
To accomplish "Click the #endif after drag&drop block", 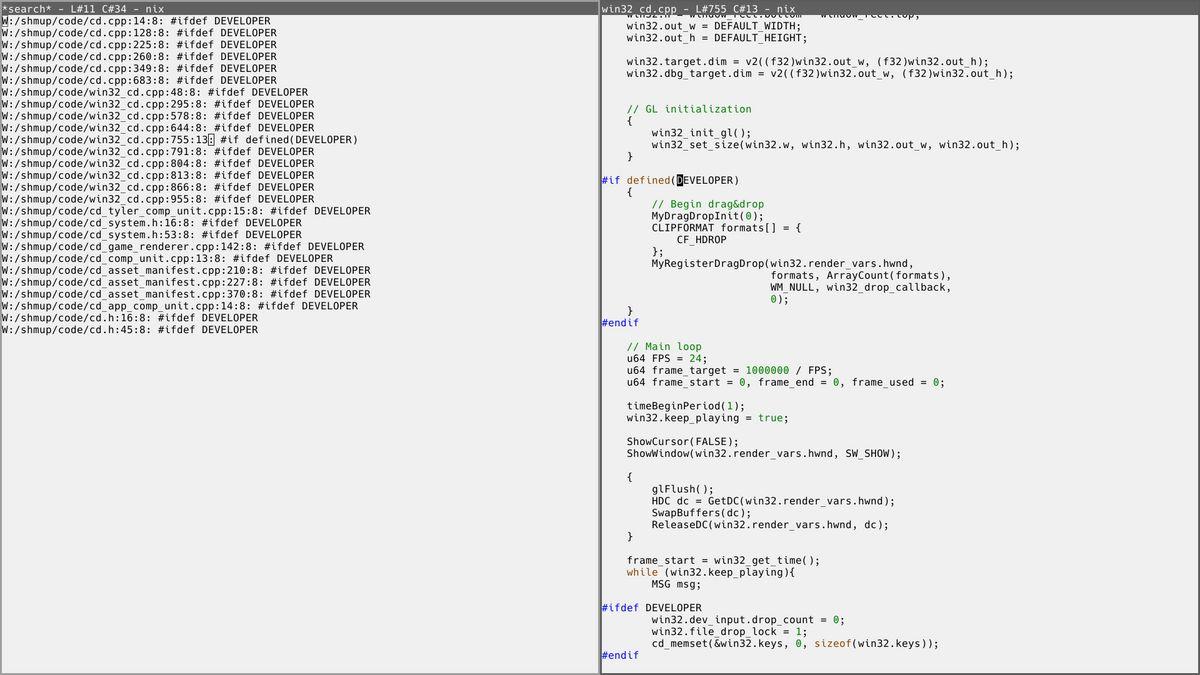I will [620, 323].
